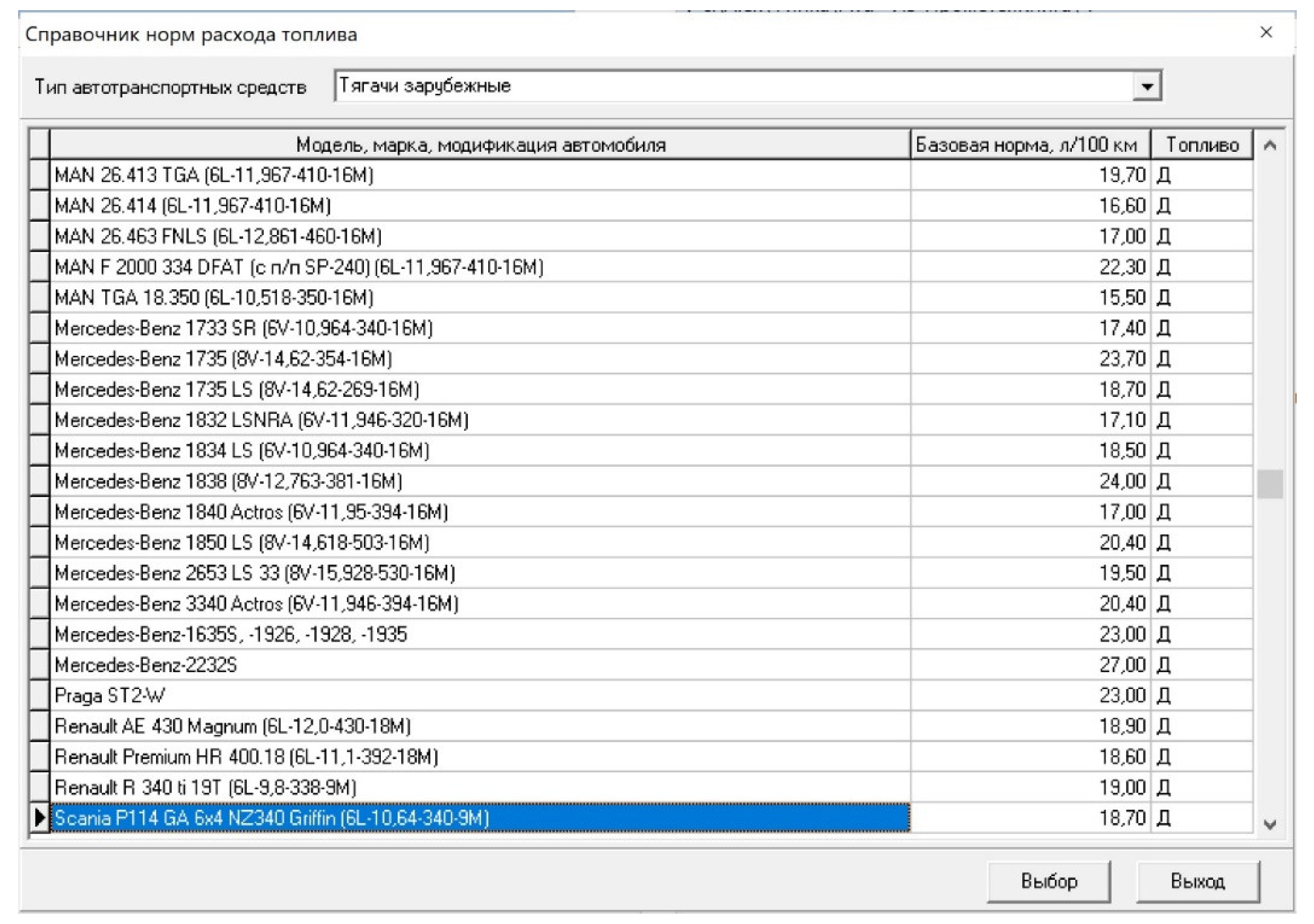Click norm value 15,50 for MAN TGA 18.350

pyautogui.click(x=1031, y=297)
